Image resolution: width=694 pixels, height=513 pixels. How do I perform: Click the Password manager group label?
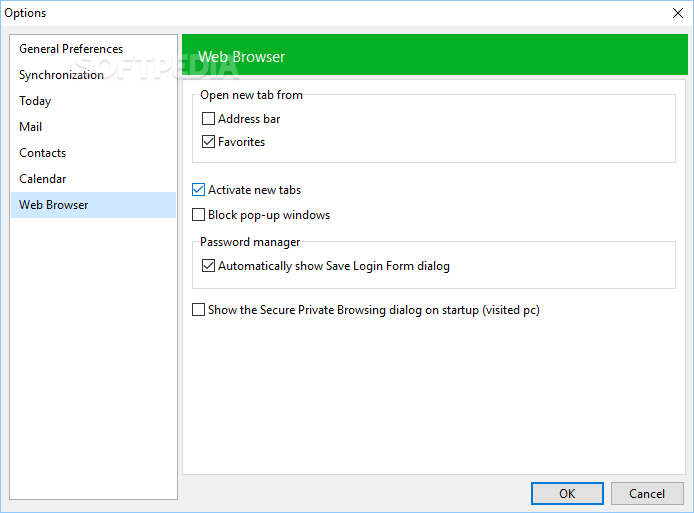click(x=250, y=242)
